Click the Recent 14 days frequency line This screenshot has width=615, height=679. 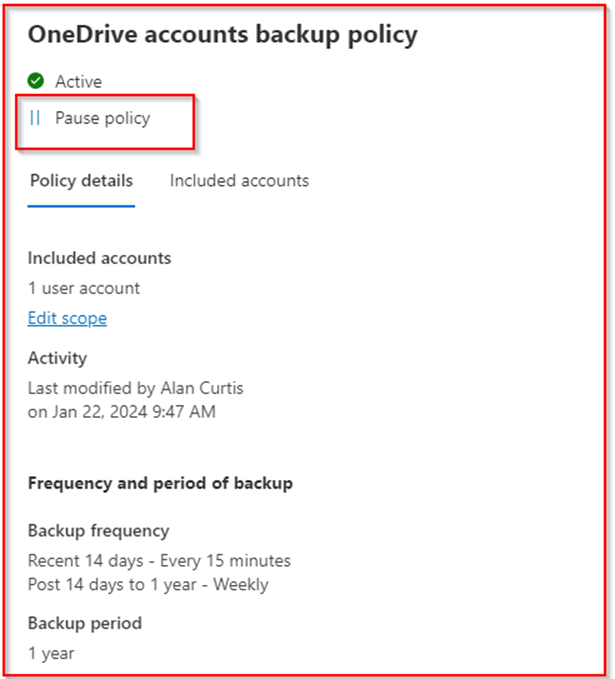click(159, 561)
